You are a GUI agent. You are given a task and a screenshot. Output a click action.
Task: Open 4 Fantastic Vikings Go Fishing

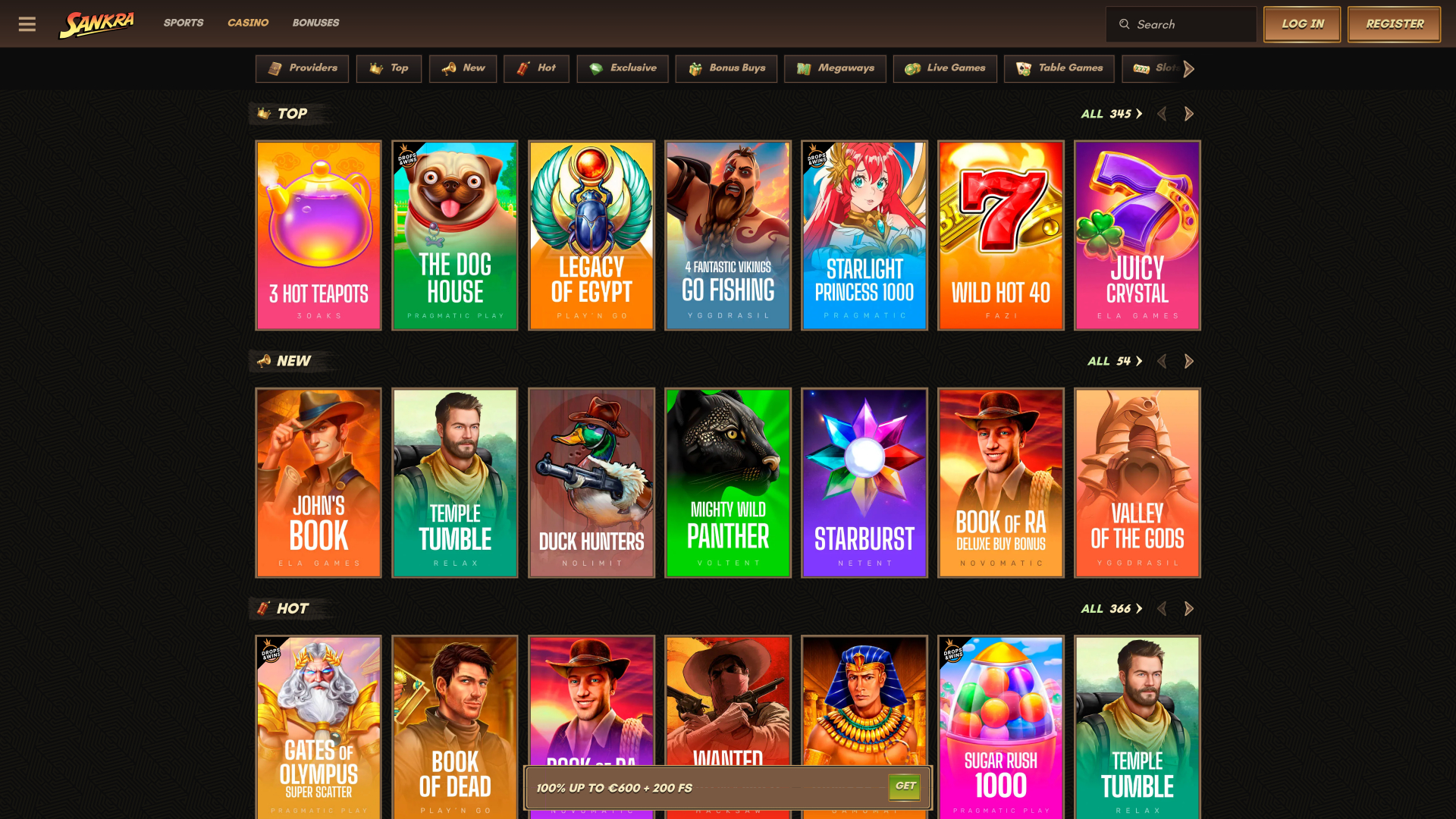728,235
